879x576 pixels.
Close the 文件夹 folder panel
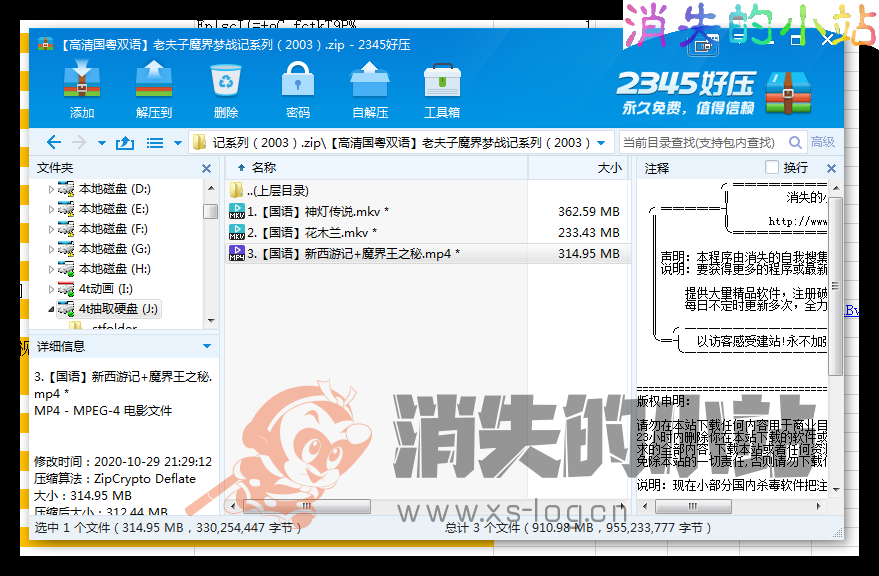coord(206,168)
